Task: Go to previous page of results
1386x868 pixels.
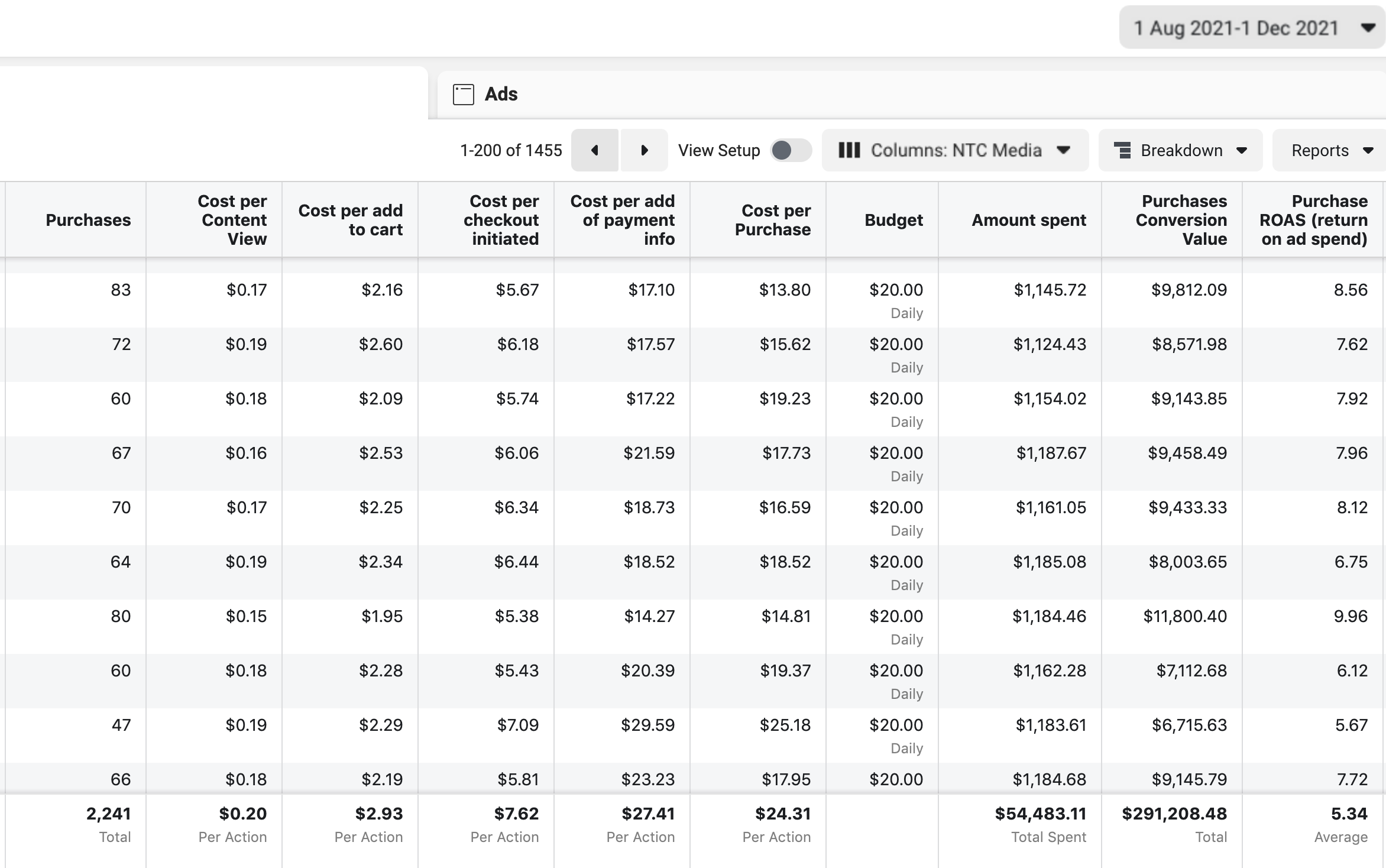Action: point(595,151)
